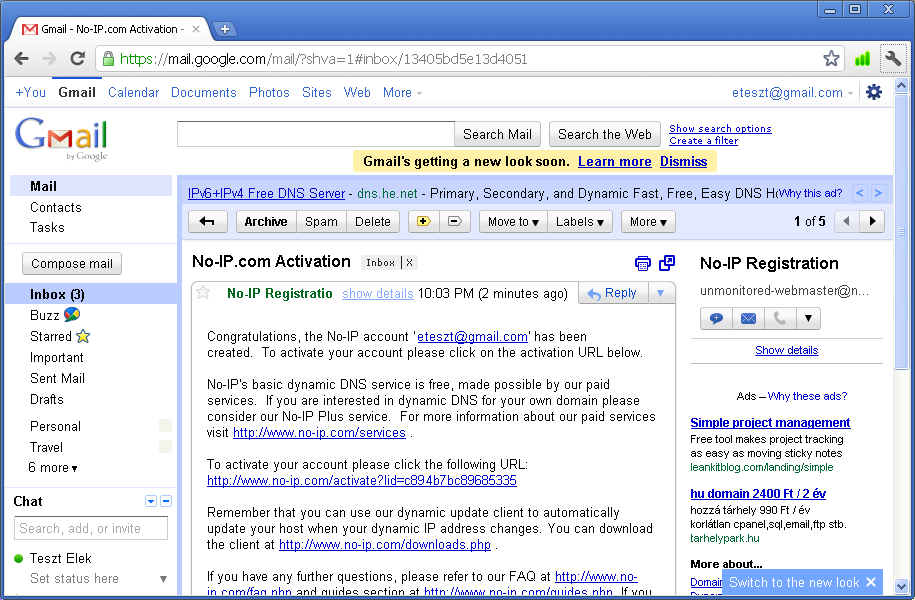Open the More actions dropdown
The height and width of the screenshot is (600, 915).
click(x=648, y=222)
